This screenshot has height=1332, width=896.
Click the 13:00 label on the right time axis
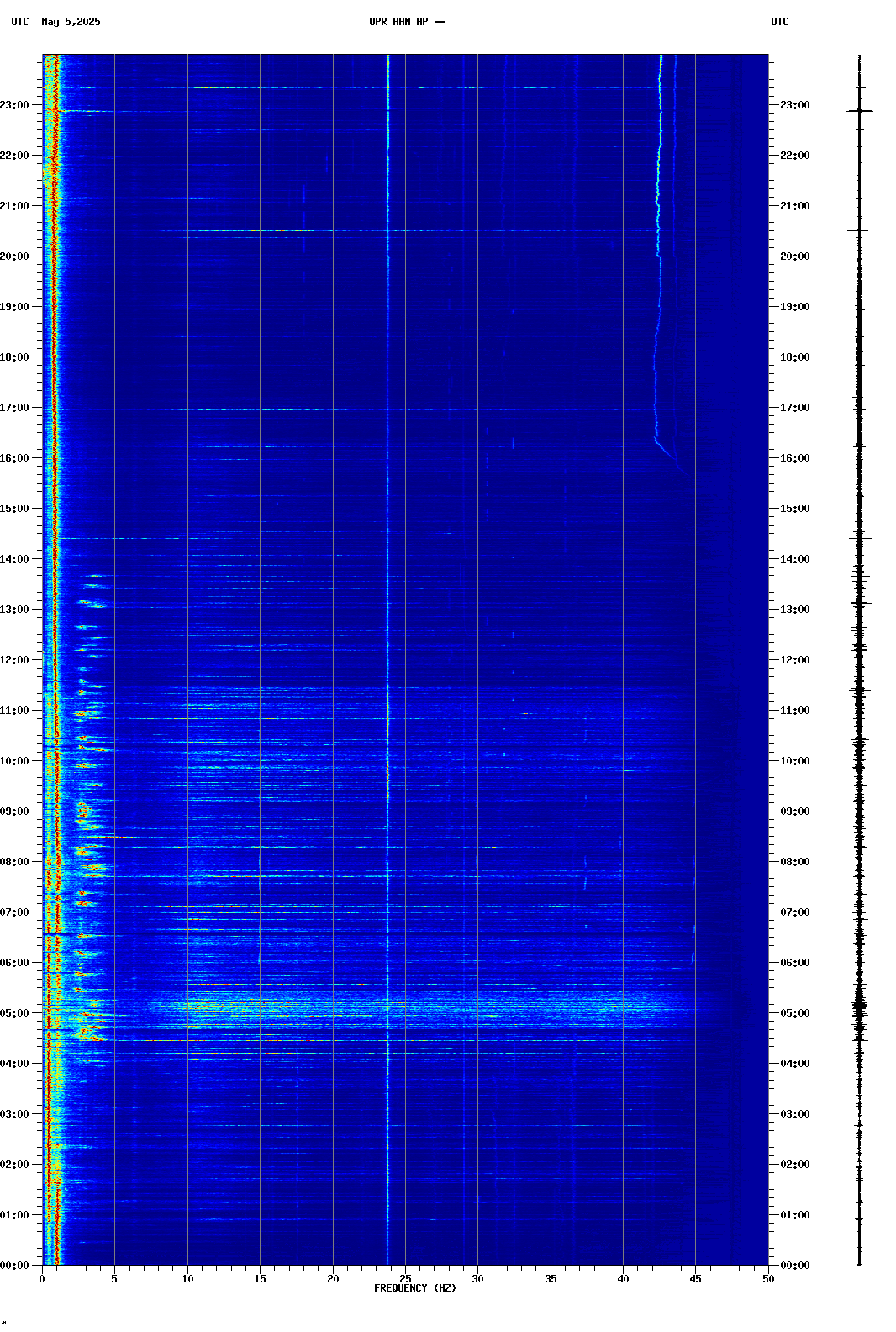coord(794,610)
